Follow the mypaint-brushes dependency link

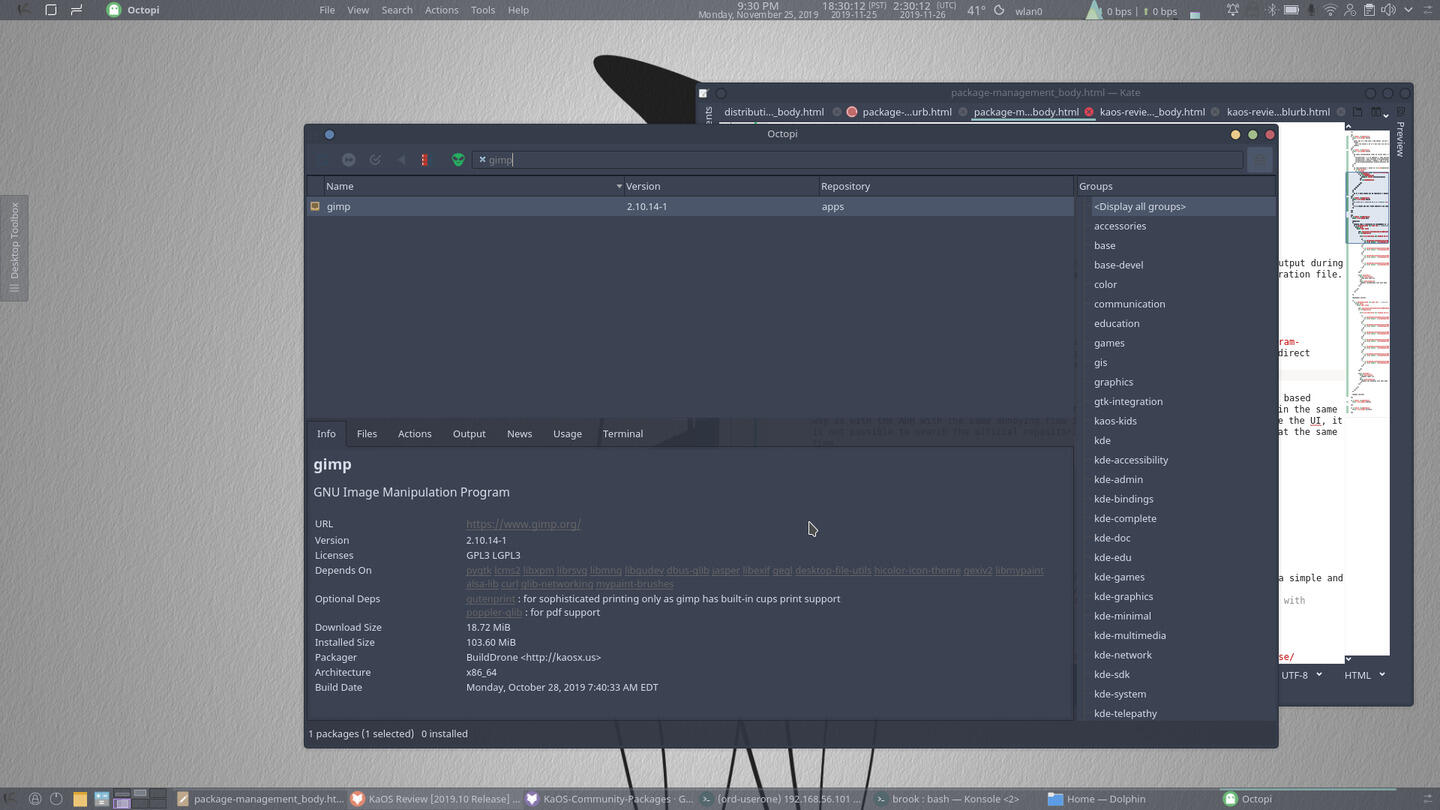point(634,584)
